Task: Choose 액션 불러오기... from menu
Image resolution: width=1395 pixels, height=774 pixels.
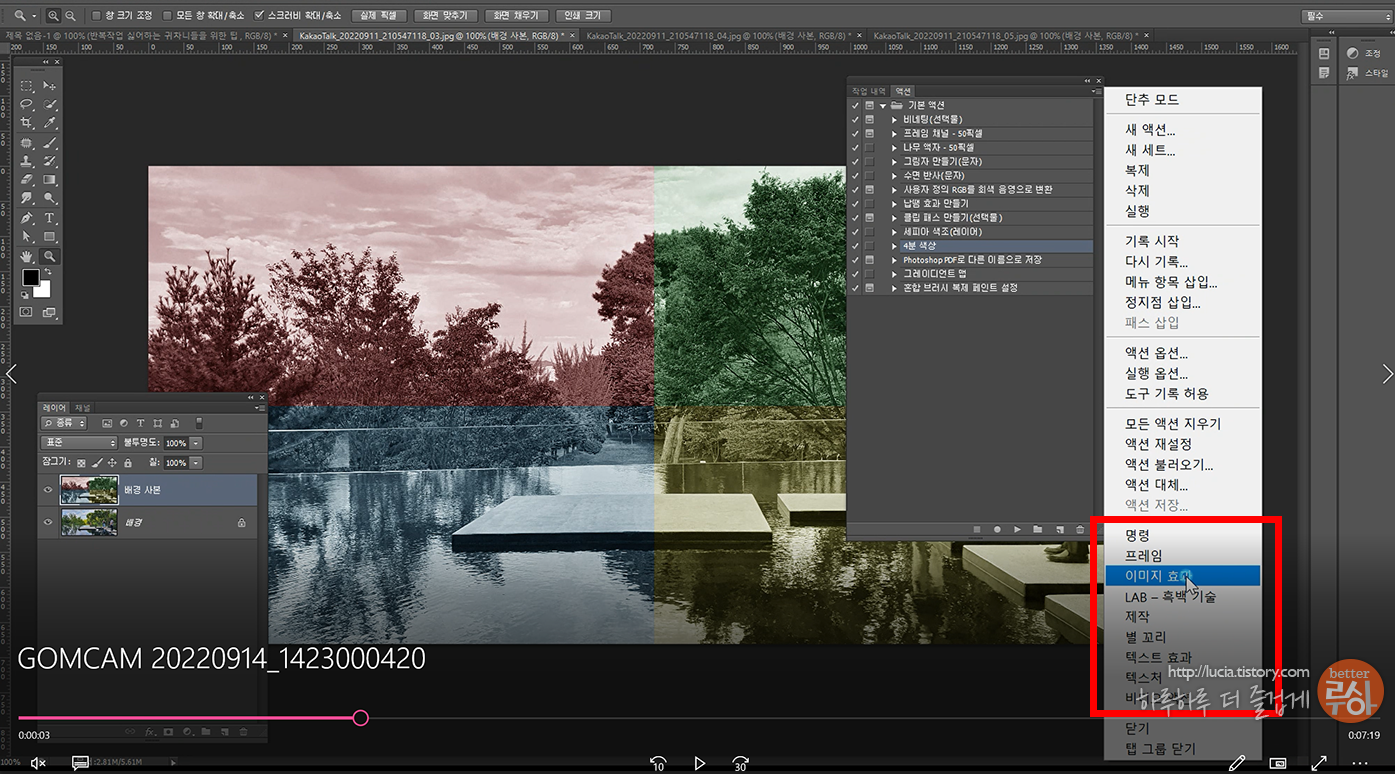Action: 1169,464
